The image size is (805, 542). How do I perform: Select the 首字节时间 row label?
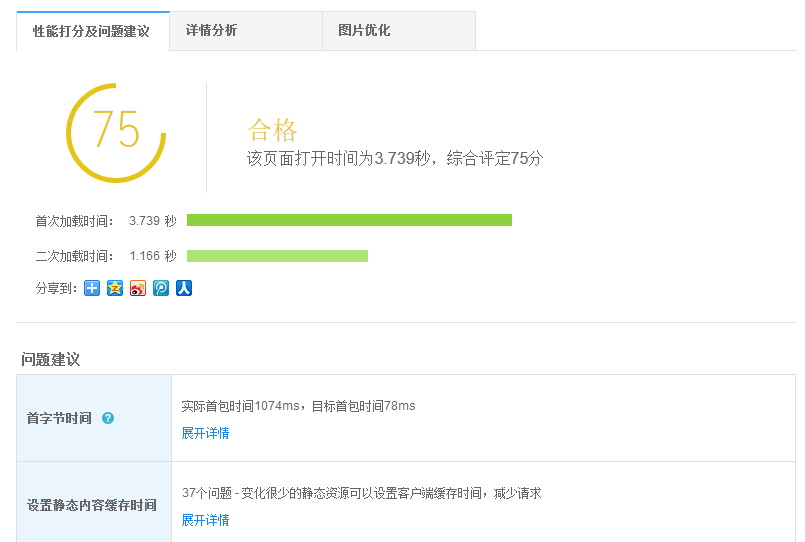tap(59, 418)
